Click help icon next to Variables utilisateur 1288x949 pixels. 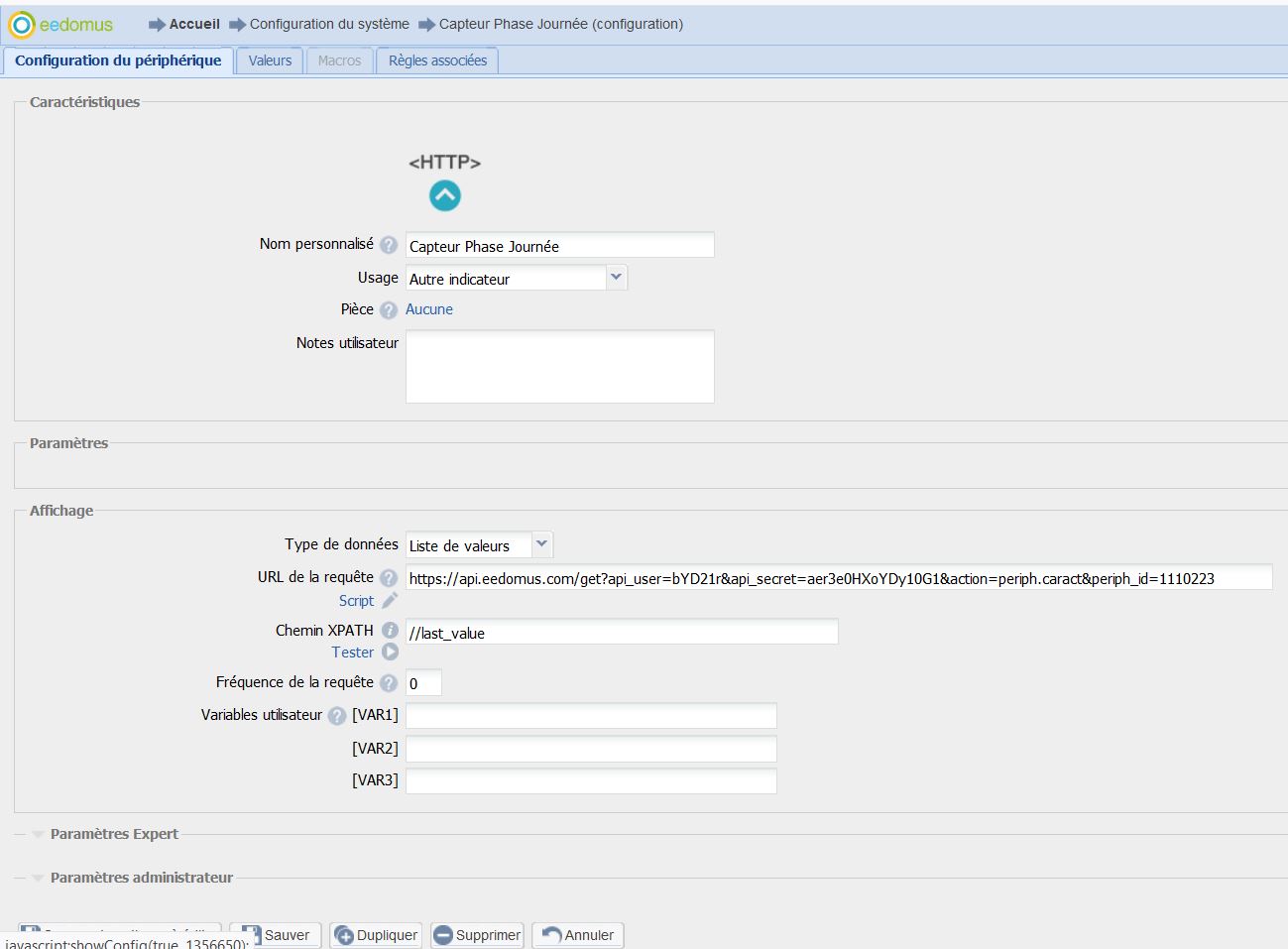[x=337, y=716]
